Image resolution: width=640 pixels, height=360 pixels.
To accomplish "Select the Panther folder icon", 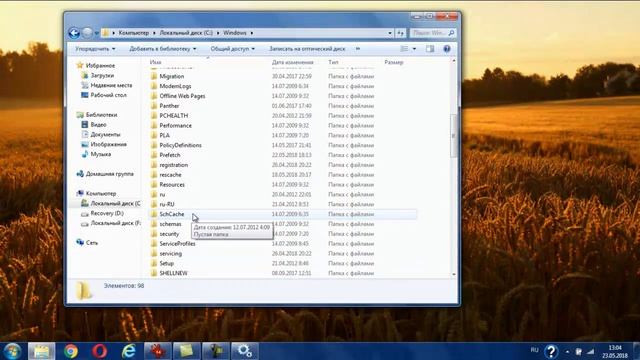I will [154, 106].
